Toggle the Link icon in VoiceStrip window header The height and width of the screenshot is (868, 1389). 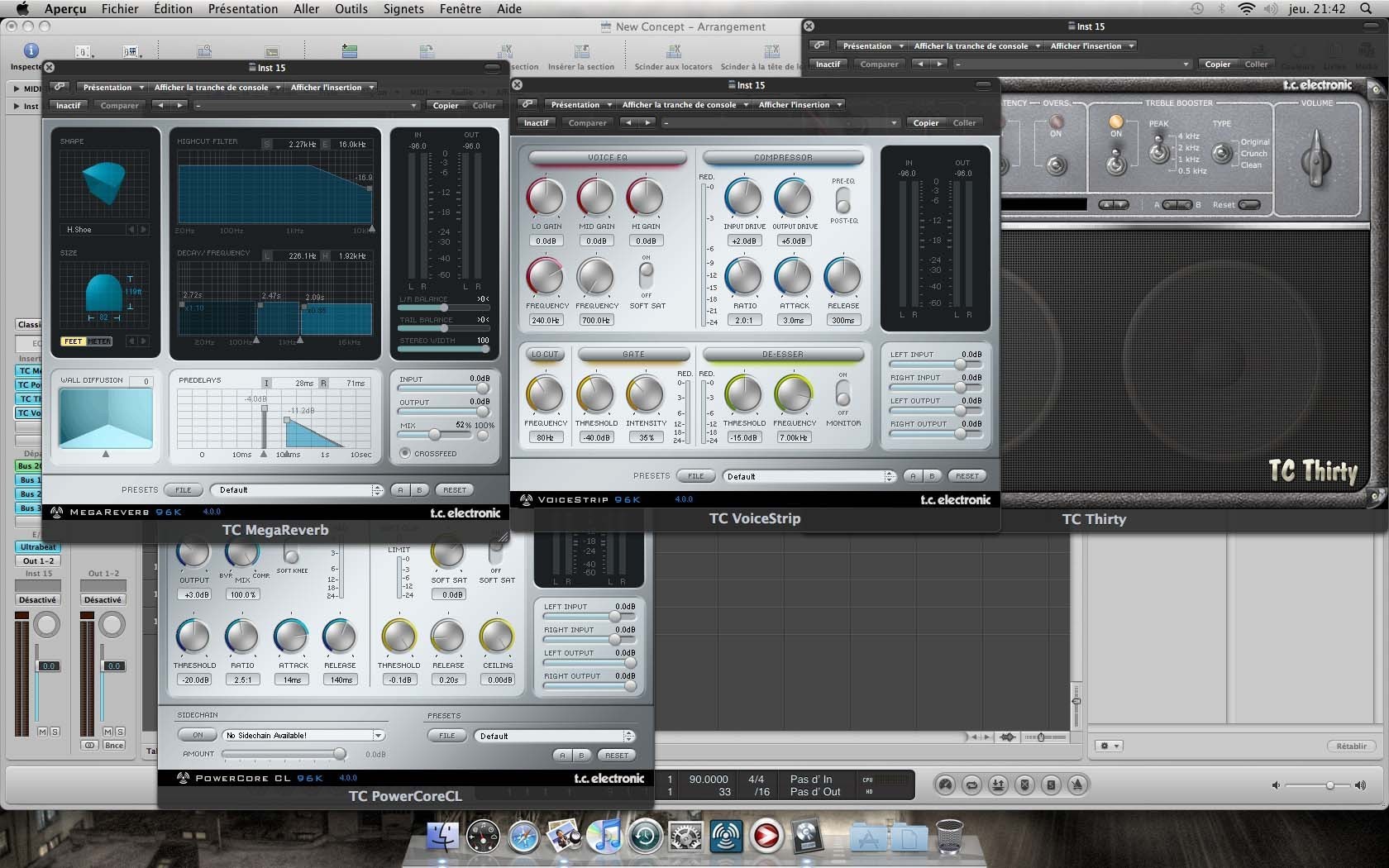click(x=527, y=104)
